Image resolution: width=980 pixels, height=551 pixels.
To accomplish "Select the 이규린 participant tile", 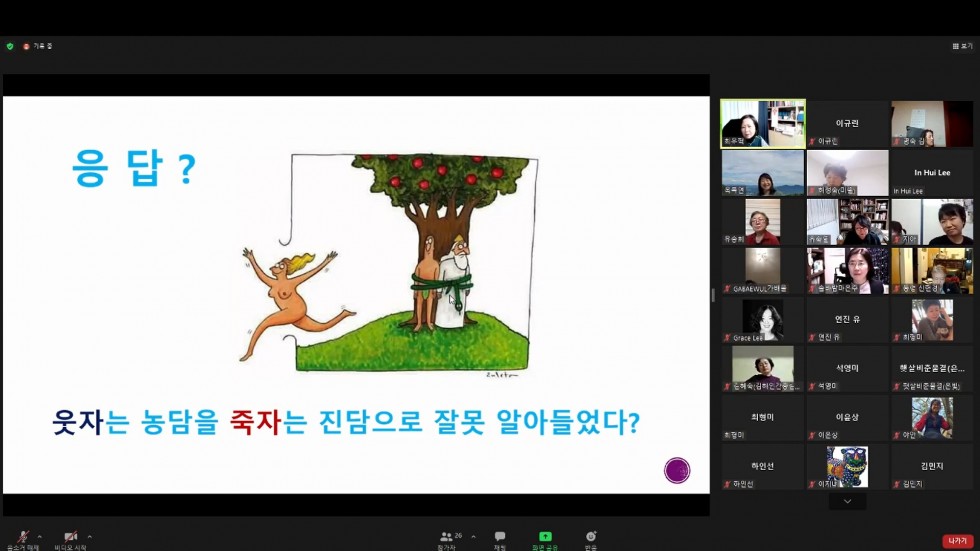I will coord(847,124).
